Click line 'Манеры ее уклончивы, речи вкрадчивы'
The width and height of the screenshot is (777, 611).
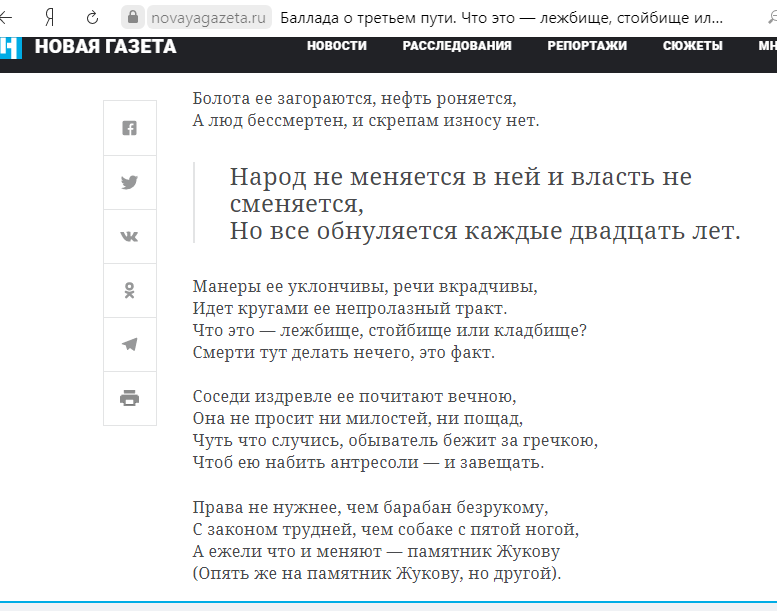click(x=365, y=286)
